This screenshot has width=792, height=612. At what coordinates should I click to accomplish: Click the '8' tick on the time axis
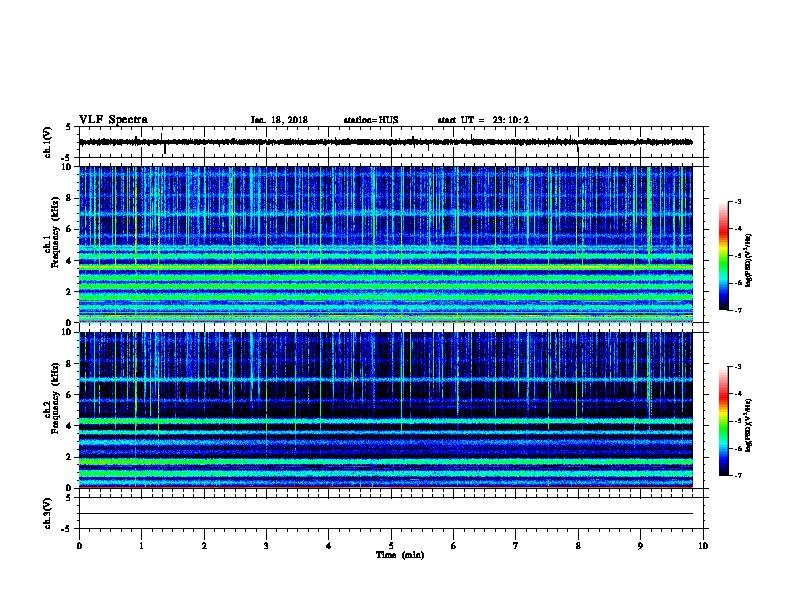578,546
